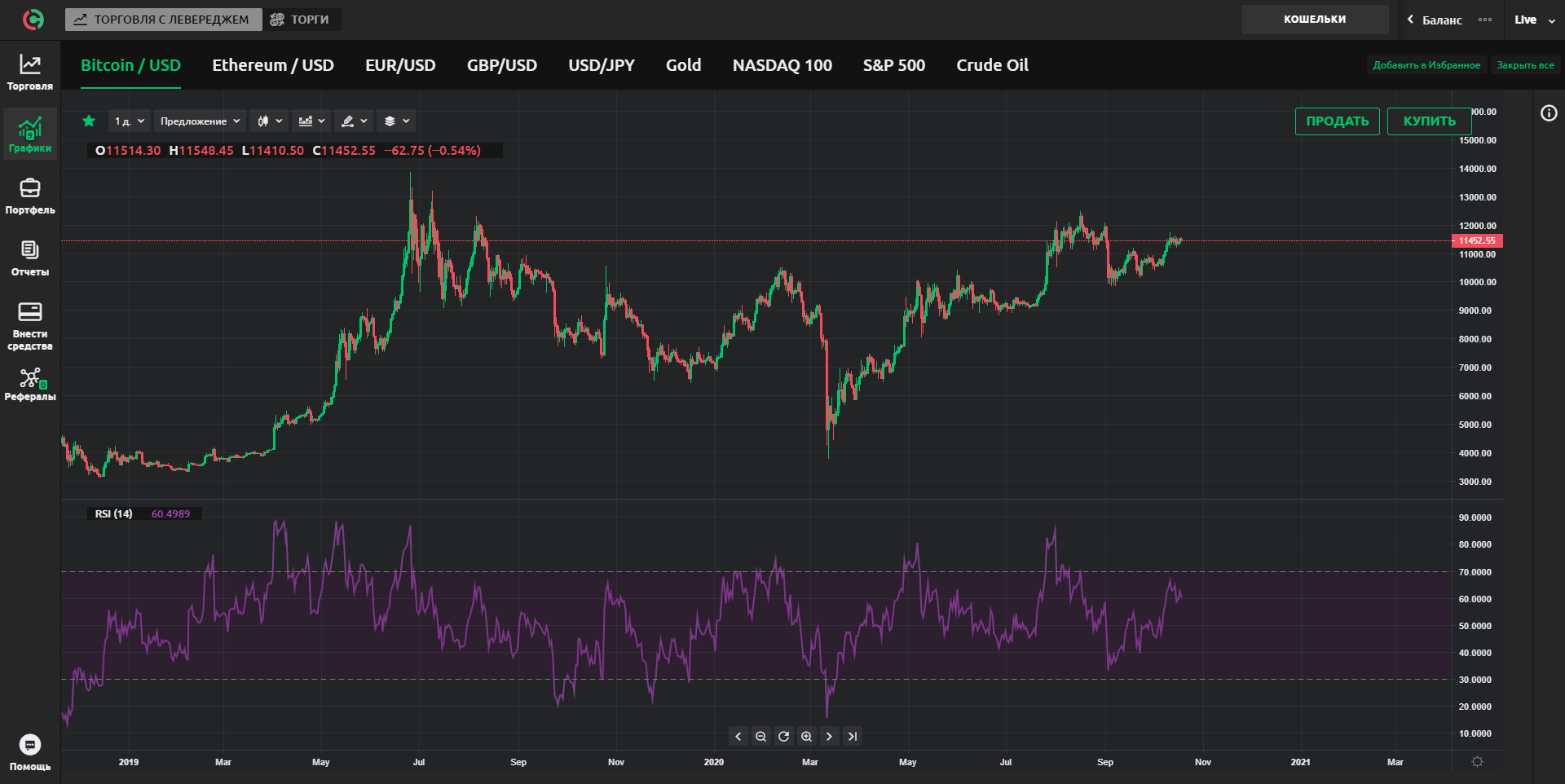Viewport: 1565px width, 784px height.
Task: Zoom in the chart
Action: click(x=806, y=737)
